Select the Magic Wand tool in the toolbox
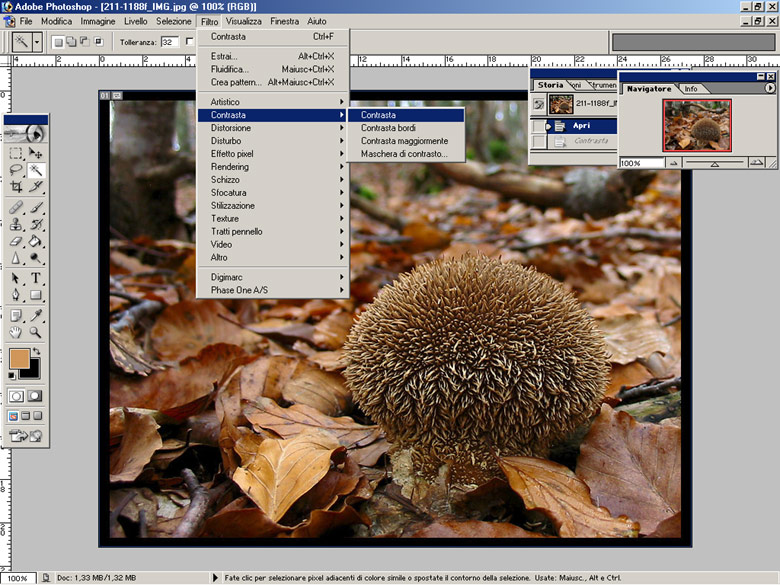Screen dimensions: 780x585 (36, 170)
